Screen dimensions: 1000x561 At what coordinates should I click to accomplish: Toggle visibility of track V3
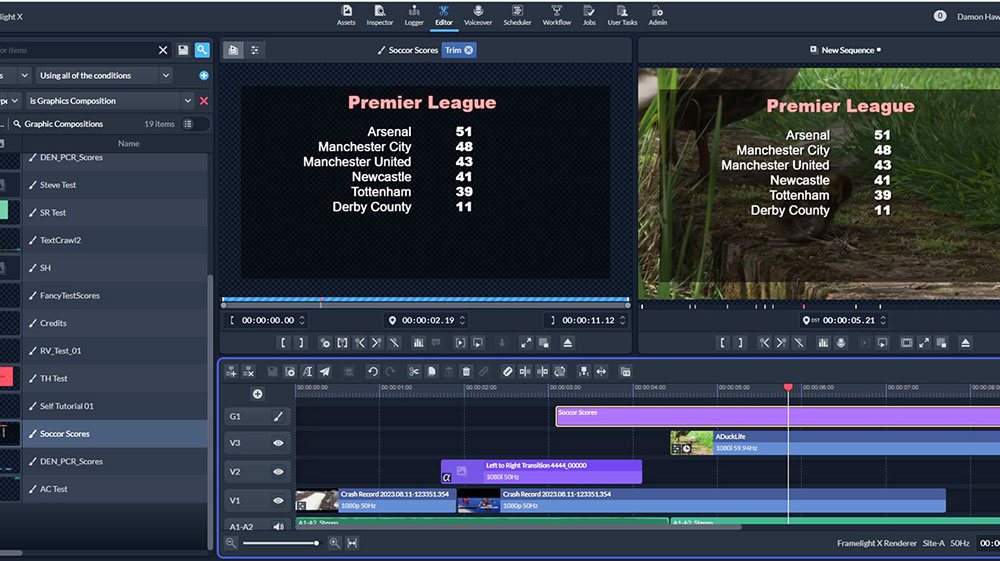(x=278, y=443)
